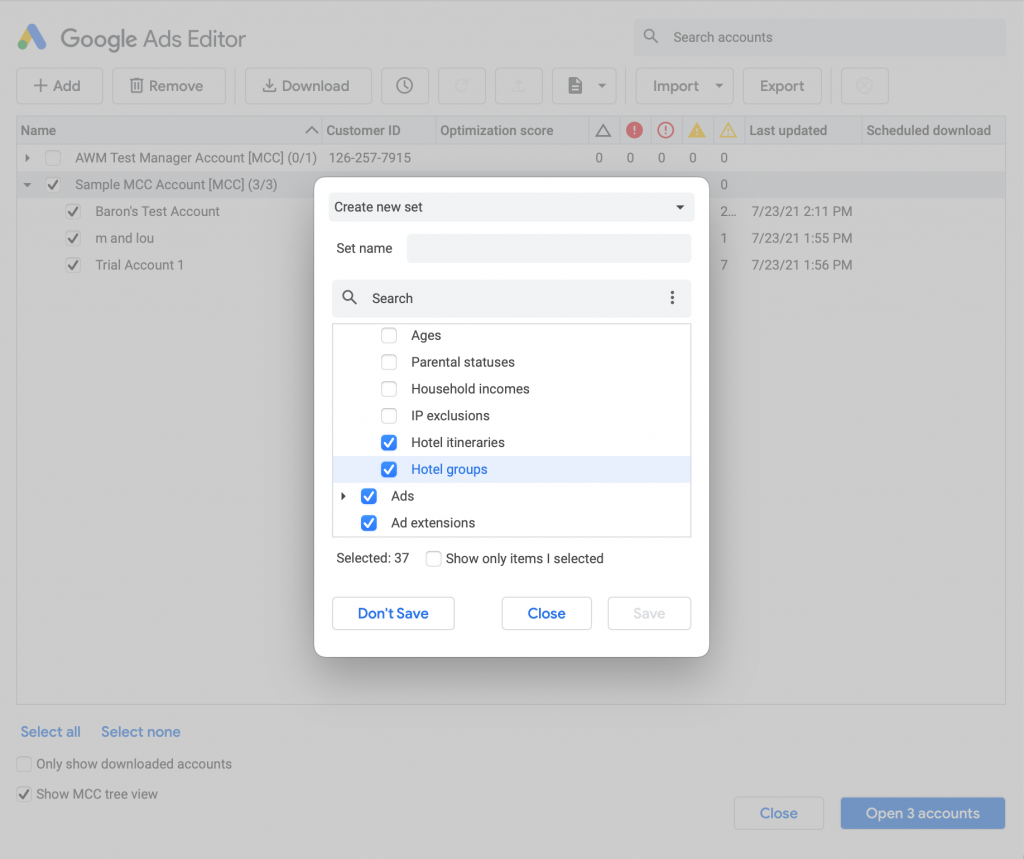The width and height of the screenshot is (1024, 859).
Task: Enable the Household incomes checkbox
Action: click(389, 389)
